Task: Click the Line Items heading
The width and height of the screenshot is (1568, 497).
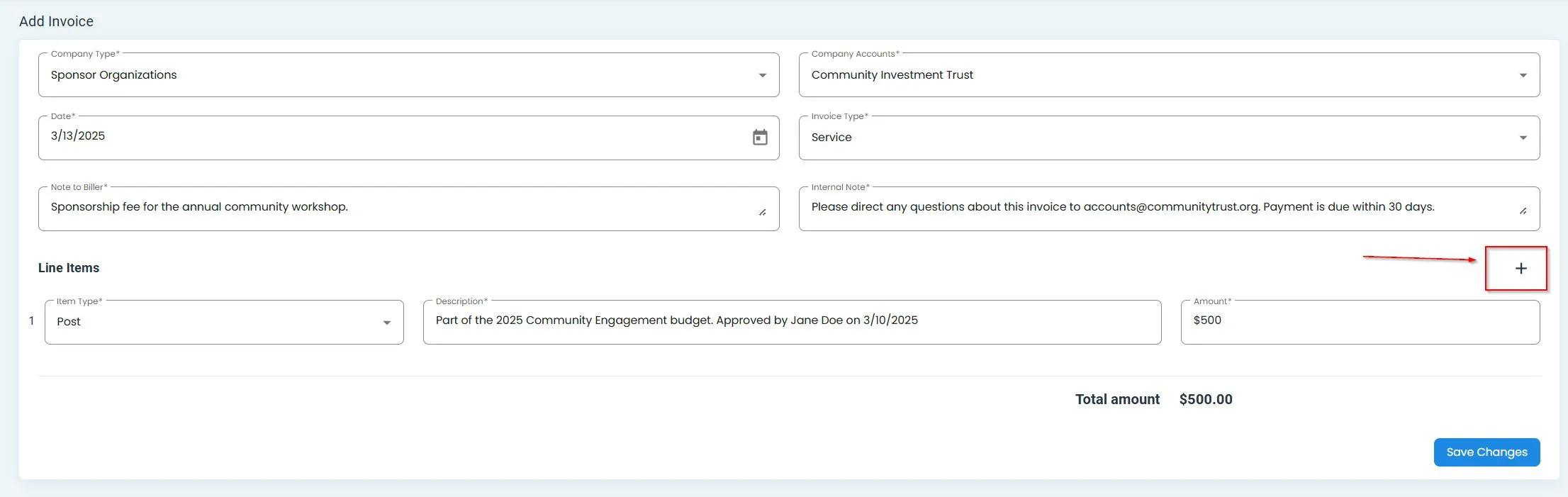Action: pos(69,268)
